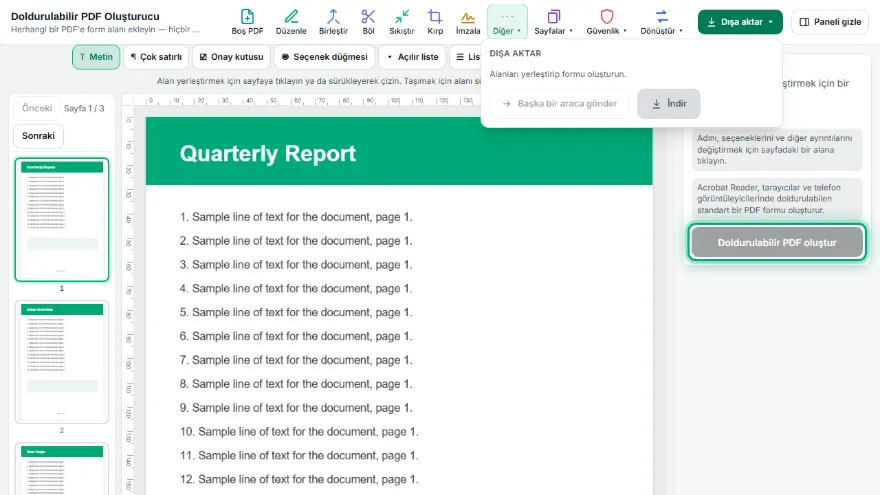The height and width of the screenshot is (495, 880).
Task: Open the Birleştir merge tool
Action: (333, 22)
